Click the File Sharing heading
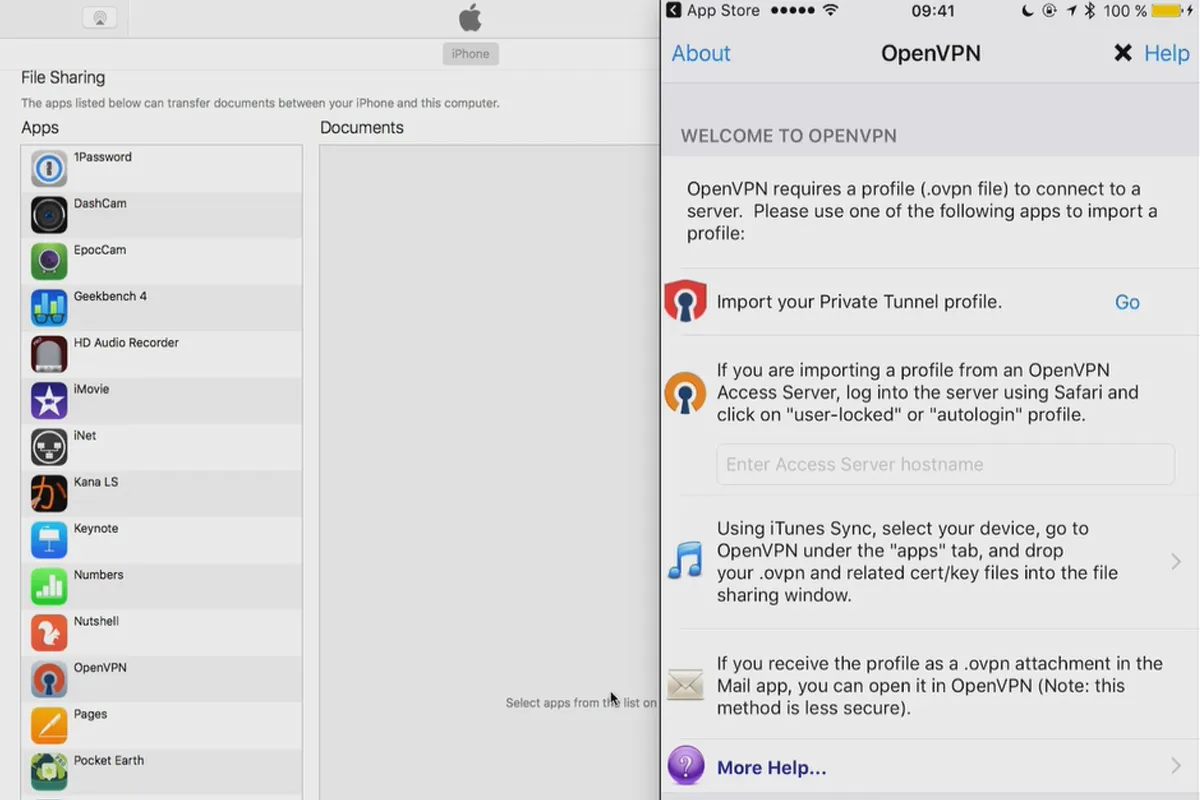Viewport: 1200px width, 800px height. tap(63, 78)
